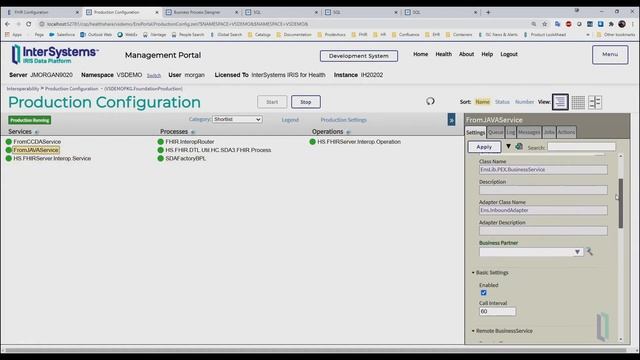Open the Production Settings link
Image resolution: width=640 pixels, height=360 pixels.
pos(343,120)
